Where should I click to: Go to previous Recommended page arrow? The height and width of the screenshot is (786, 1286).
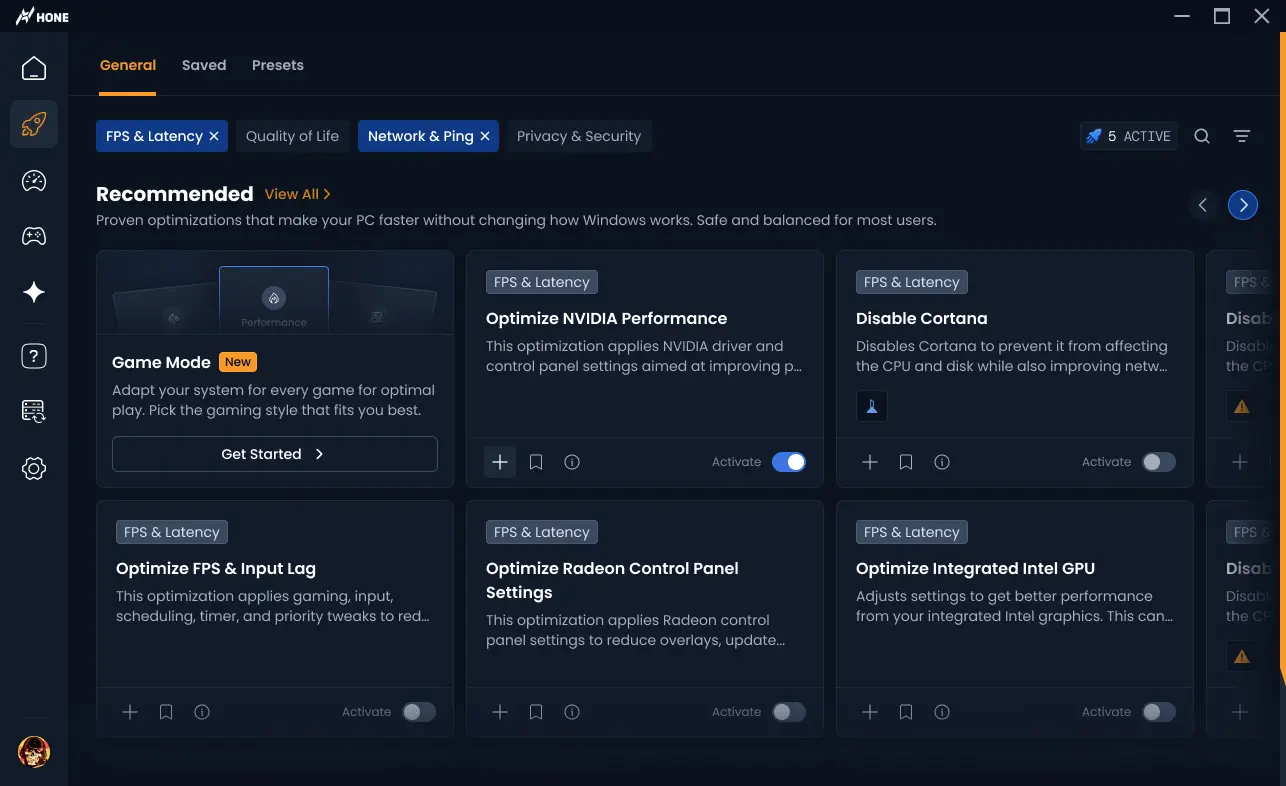[1203, 205]
